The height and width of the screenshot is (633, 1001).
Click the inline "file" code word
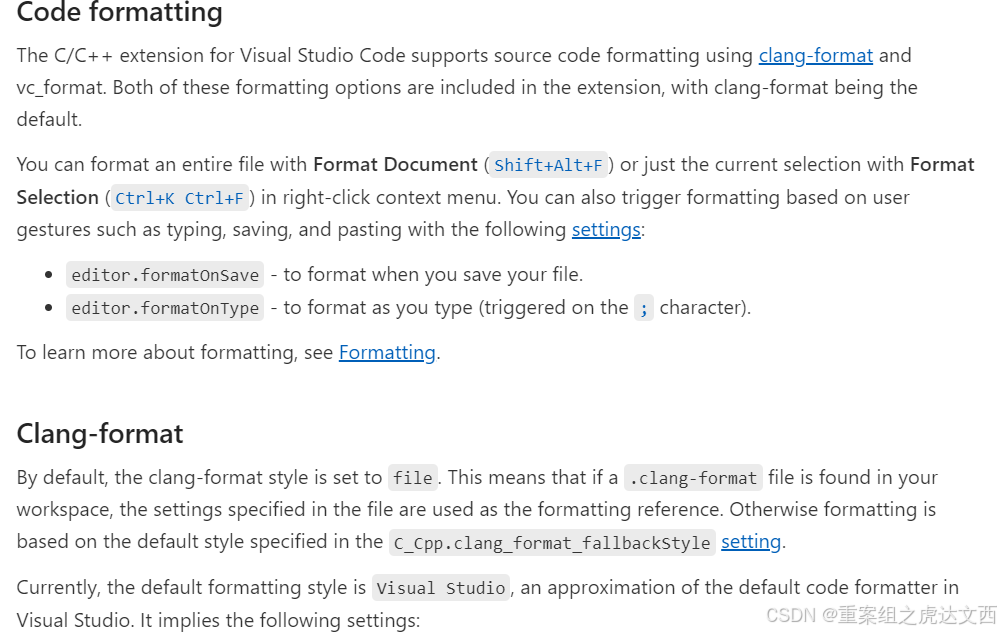412,478
